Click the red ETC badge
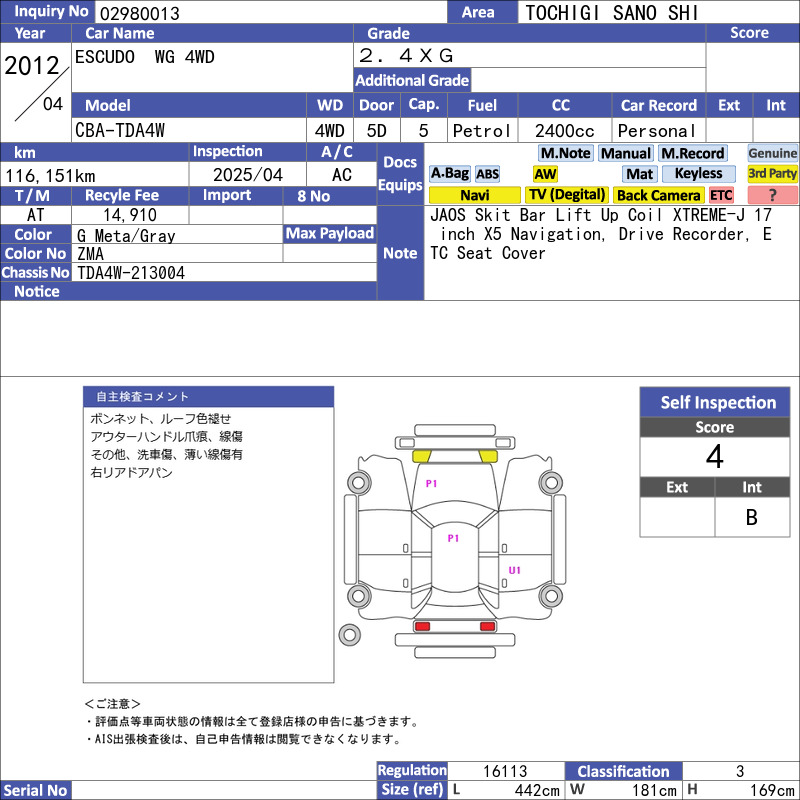 [721, 195]
